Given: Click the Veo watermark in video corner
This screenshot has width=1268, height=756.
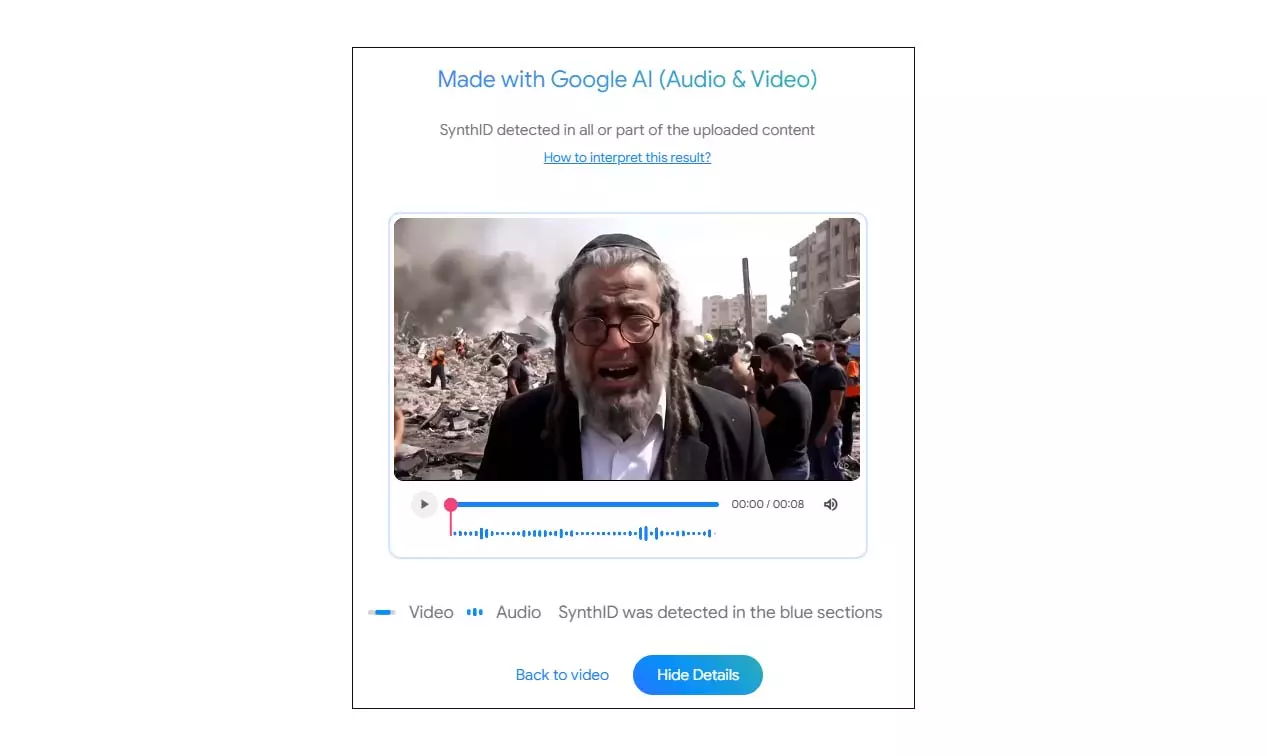Looking at the screenshot, I should coord(840,465).
